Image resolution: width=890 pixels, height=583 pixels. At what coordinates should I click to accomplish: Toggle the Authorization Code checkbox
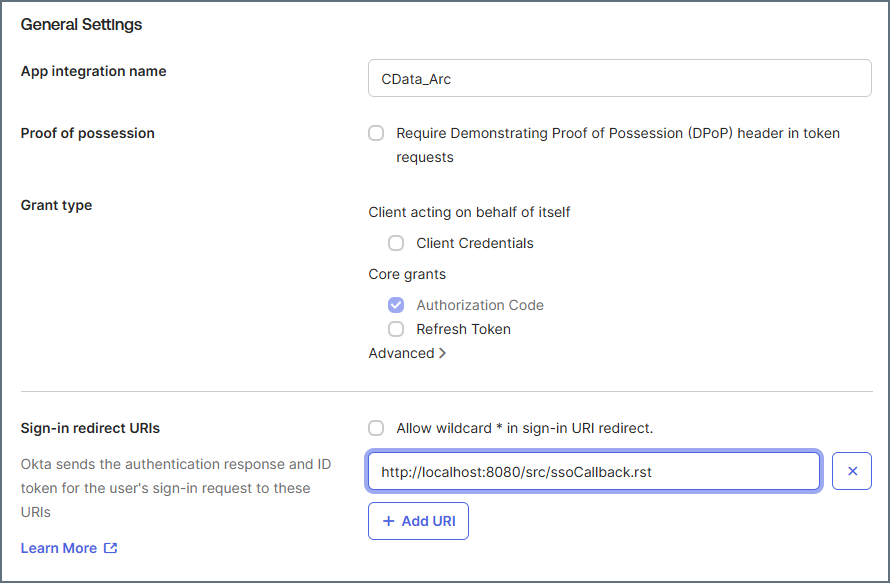coord(396,305)
